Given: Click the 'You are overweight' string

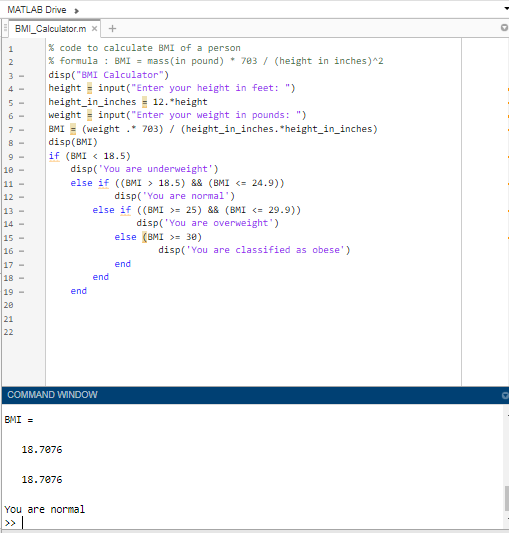Looking at the screenshot, I should pyautogui.click(x=219, y=223).
